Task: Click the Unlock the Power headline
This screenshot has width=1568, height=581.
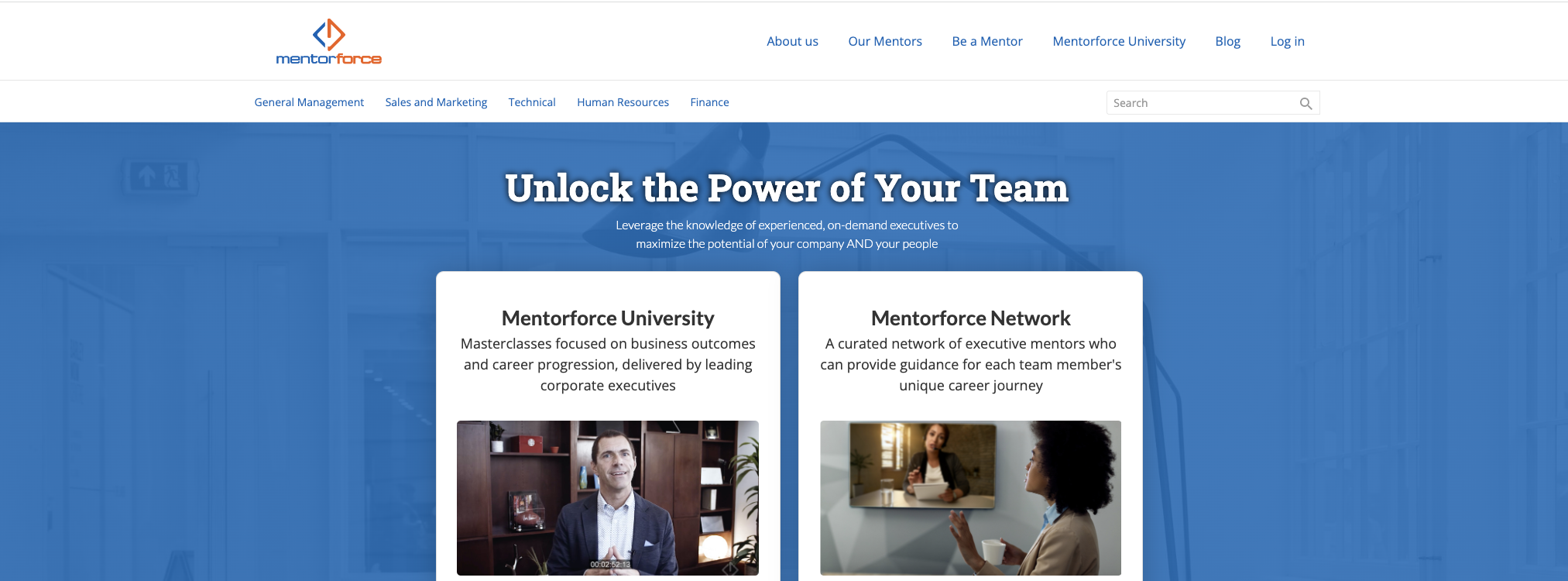Action: click(787, 188)
